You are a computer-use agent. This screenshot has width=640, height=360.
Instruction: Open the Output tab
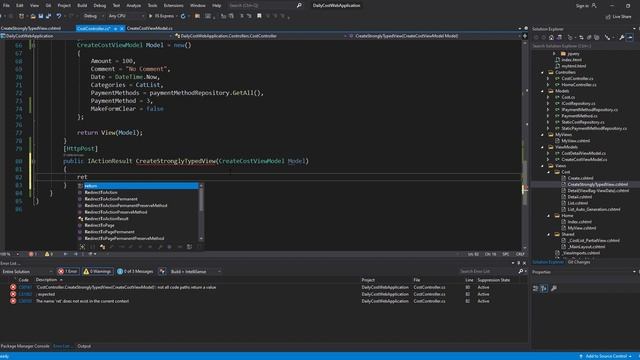[84, 346]
